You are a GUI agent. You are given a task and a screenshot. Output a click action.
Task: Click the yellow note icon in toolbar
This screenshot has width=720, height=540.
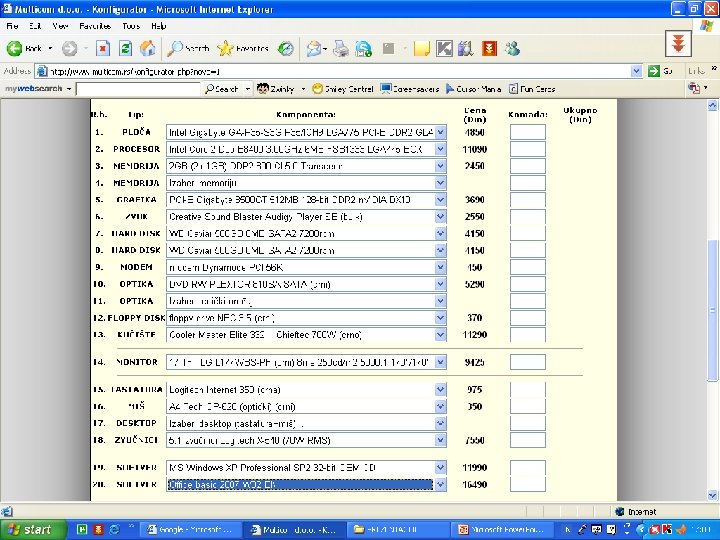pos(422,48)
